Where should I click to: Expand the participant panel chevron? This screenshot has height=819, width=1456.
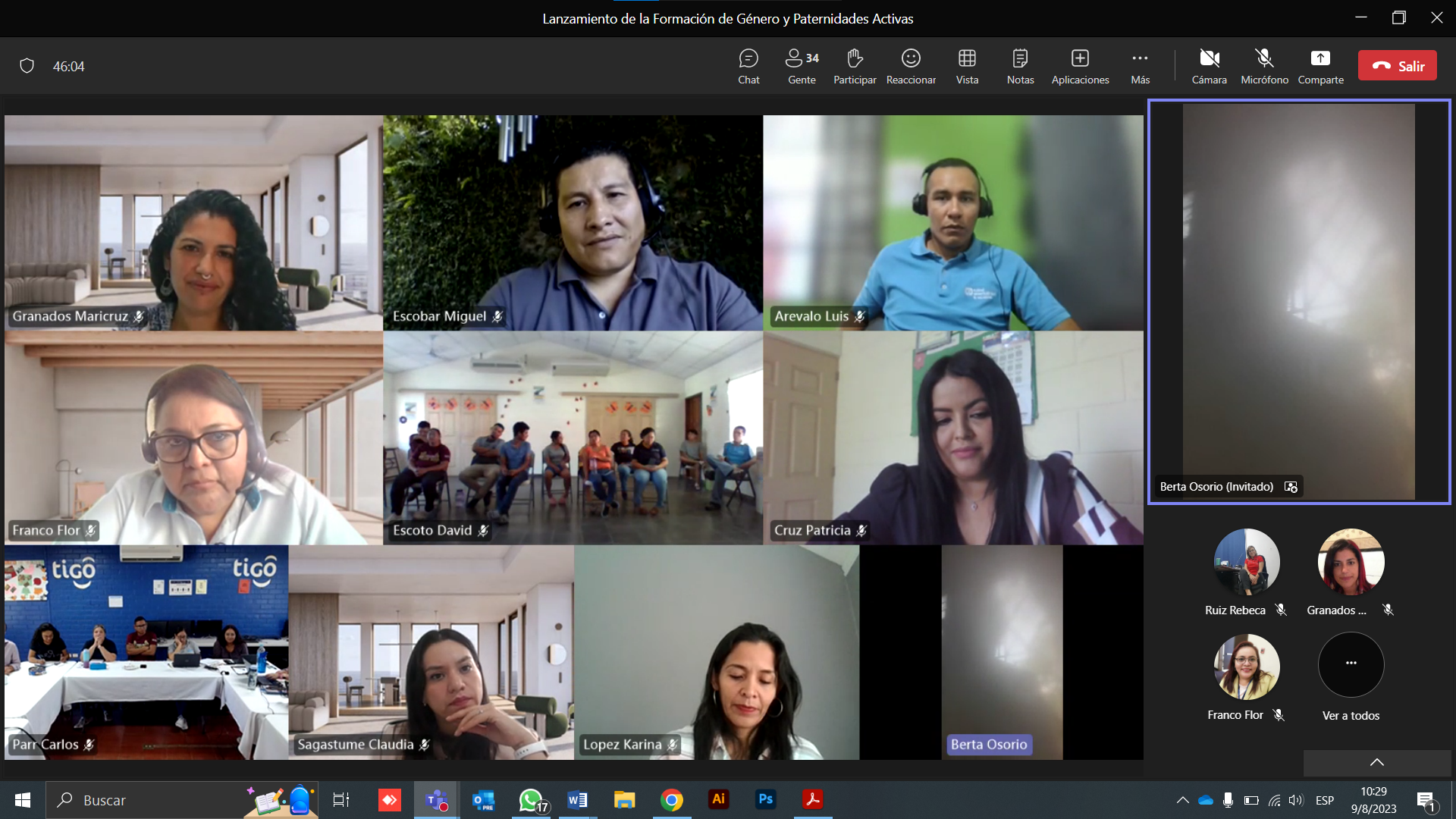coord(1377,762)
